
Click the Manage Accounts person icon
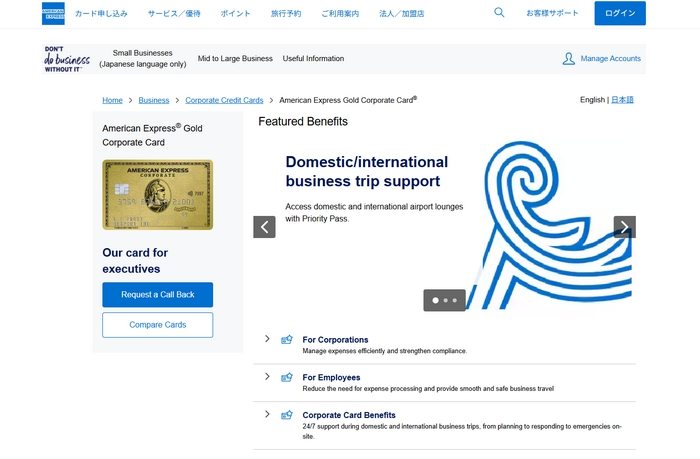pyautogui.click(x=568, y=59)
